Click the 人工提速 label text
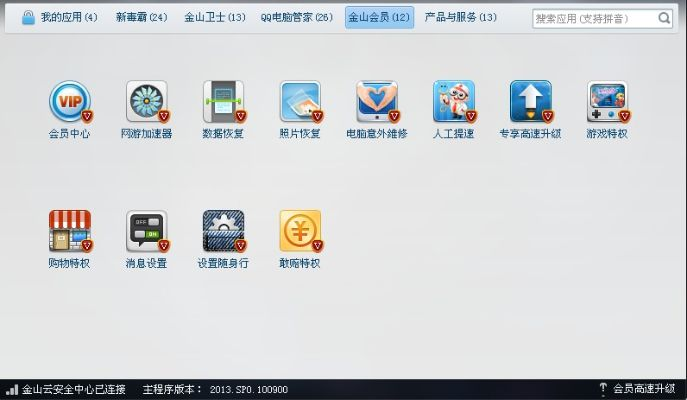The width and height of the screenshot is (687, 400). pos(453,134)
